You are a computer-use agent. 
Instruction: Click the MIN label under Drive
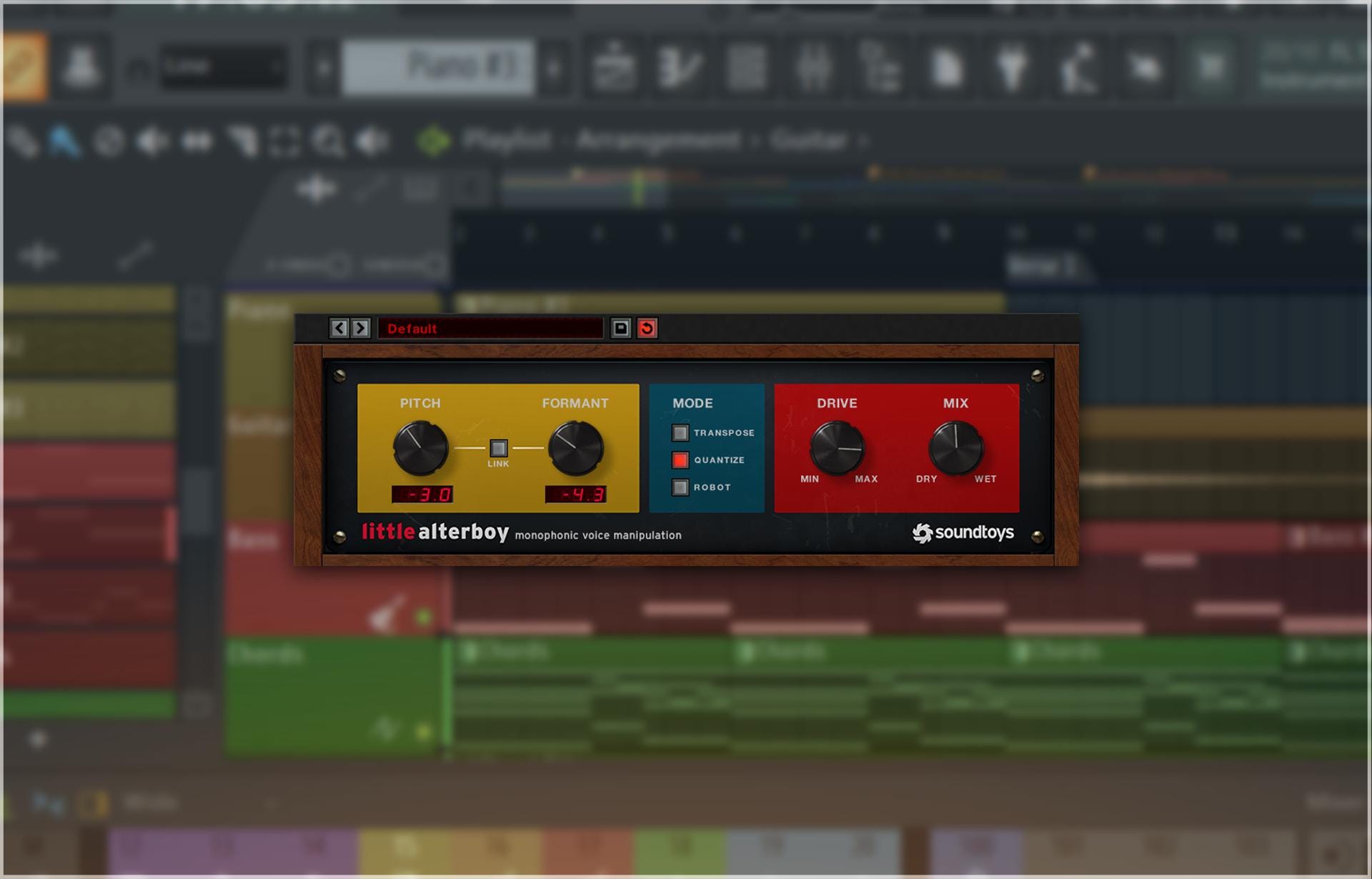[810, 479]
